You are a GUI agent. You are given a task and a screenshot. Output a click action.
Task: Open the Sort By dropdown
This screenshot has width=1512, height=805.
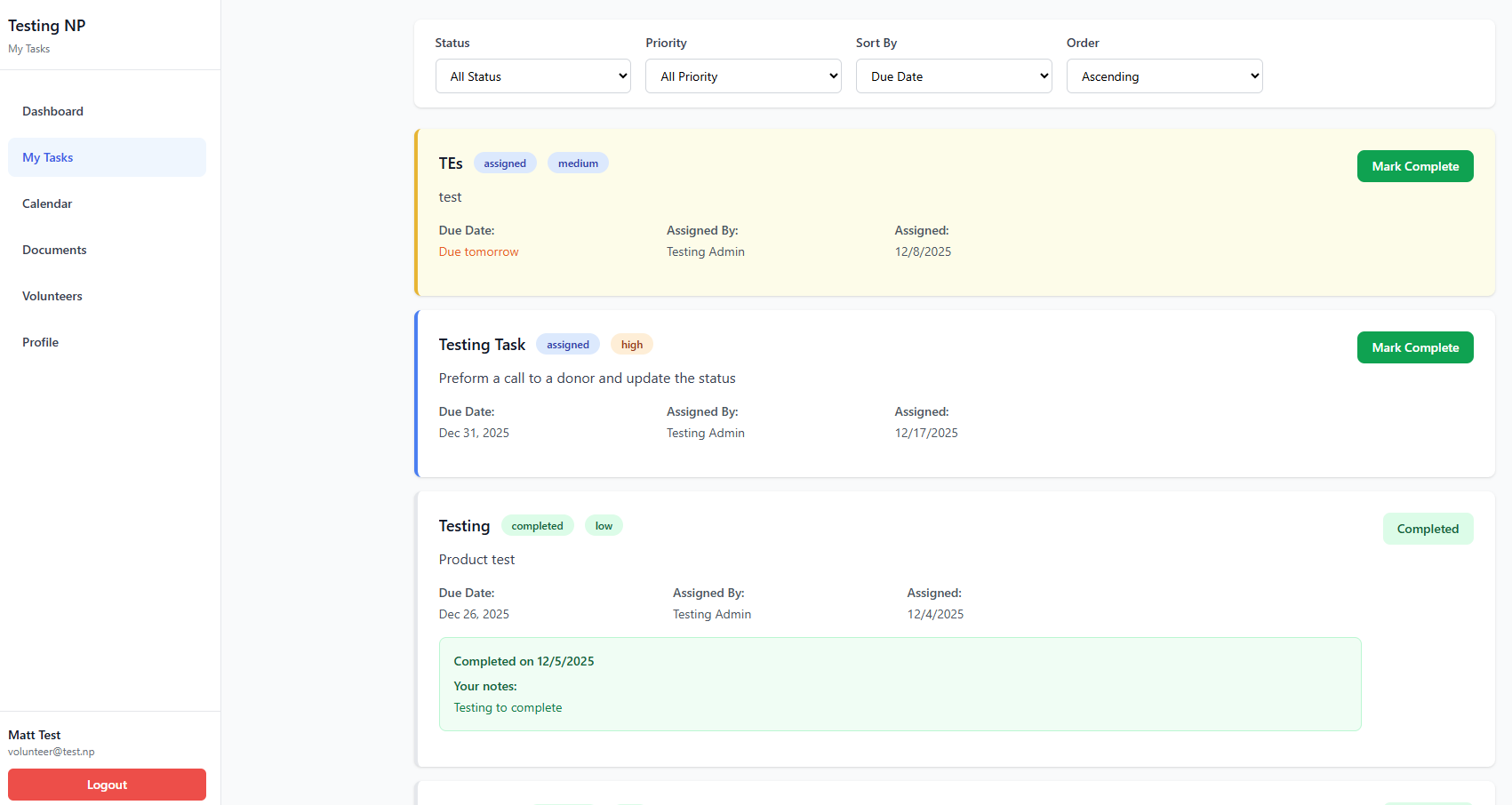[954, 76]
